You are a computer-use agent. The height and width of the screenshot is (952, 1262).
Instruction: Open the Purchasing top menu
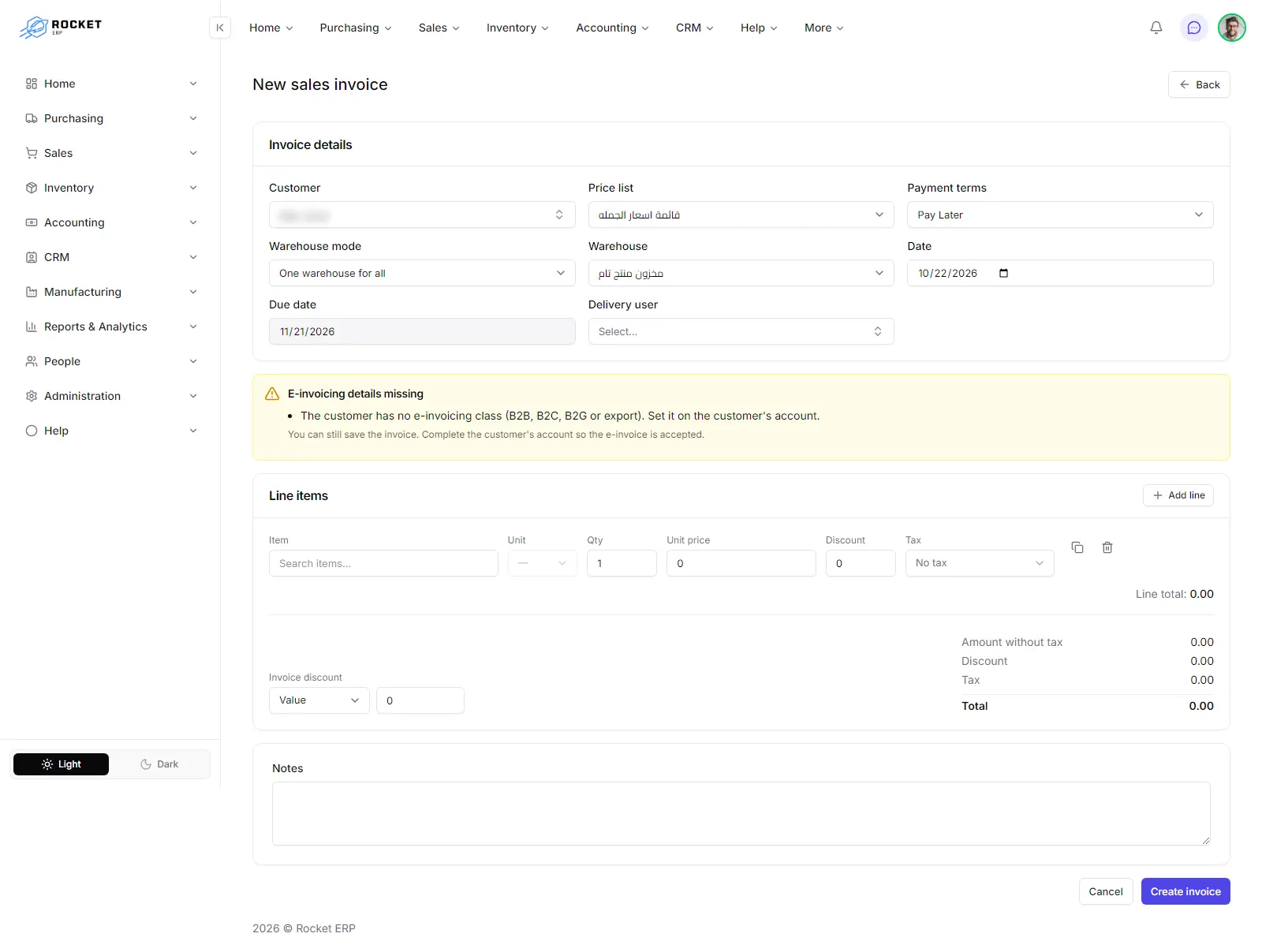tap(356, 28)
